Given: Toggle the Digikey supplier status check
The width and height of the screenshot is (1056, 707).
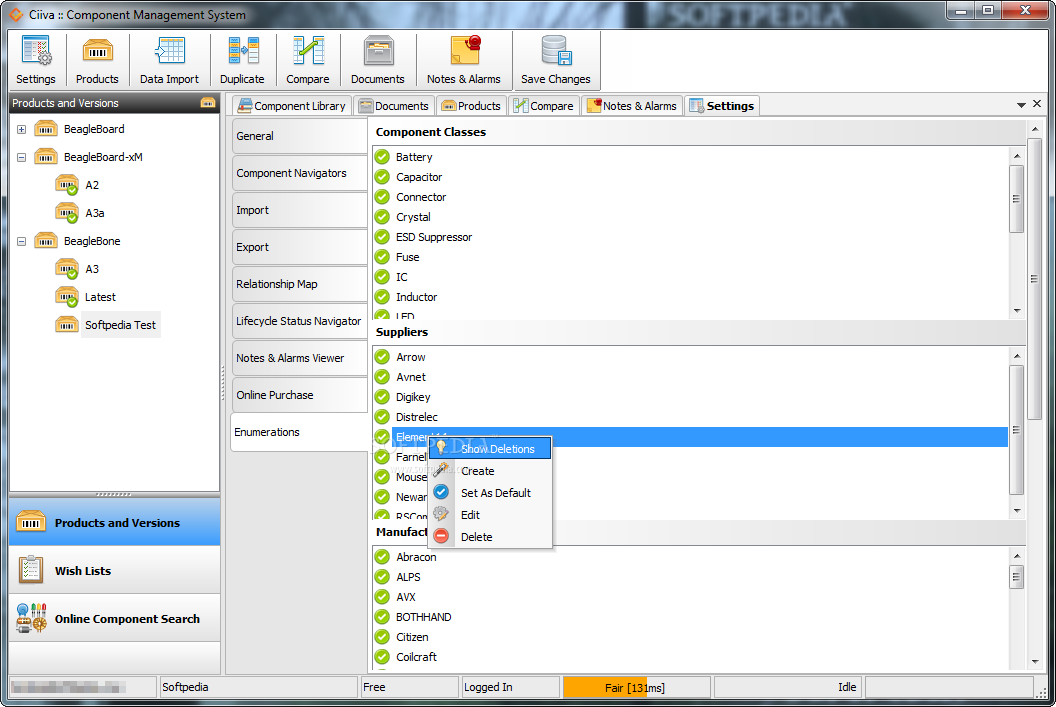Looking at the screenshot, I should tap(383, 397).
